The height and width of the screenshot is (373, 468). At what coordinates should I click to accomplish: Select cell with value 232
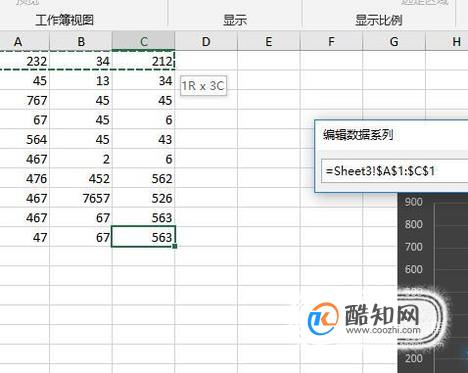[24, 61]
